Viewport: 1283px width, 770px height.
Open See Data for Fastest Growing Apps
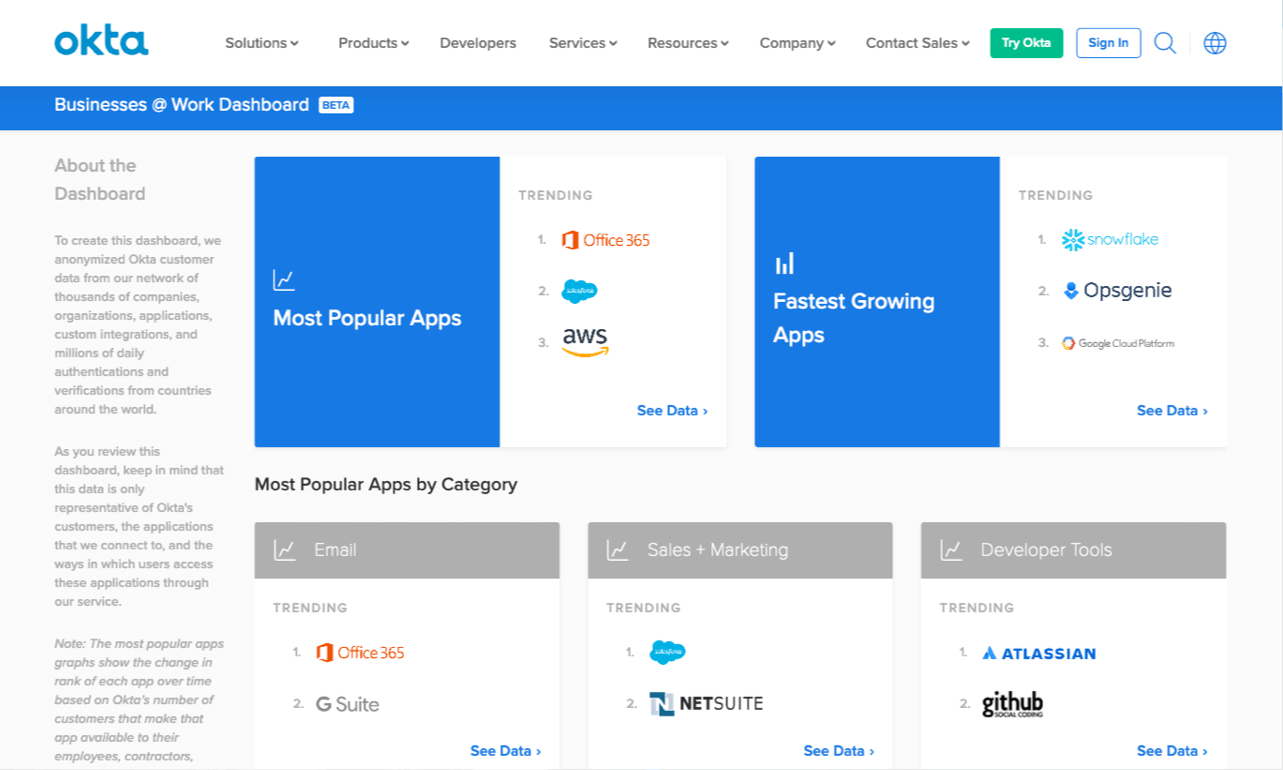point(1172,411)
